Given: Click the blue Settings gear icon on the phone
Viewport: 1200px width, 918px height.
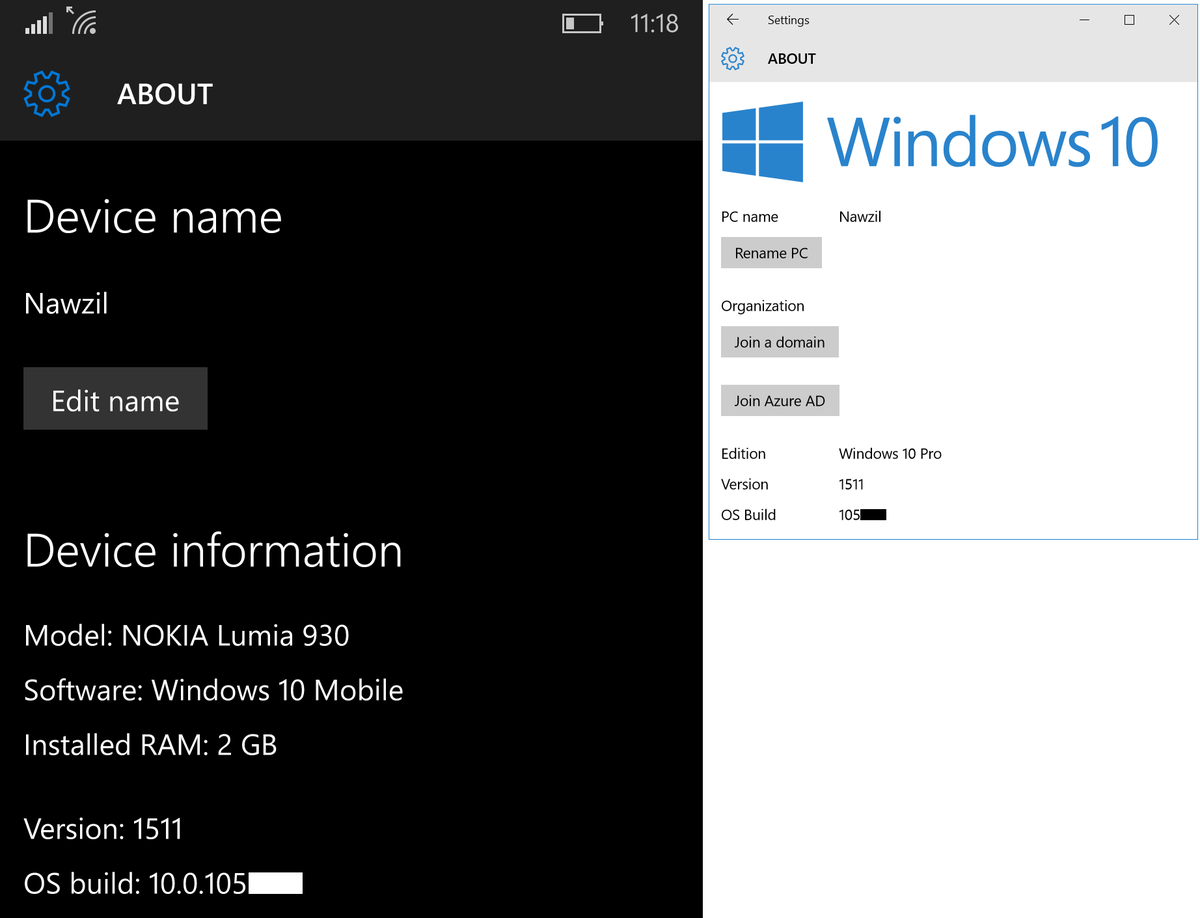Looking at the screenshot, I should 46,93.
